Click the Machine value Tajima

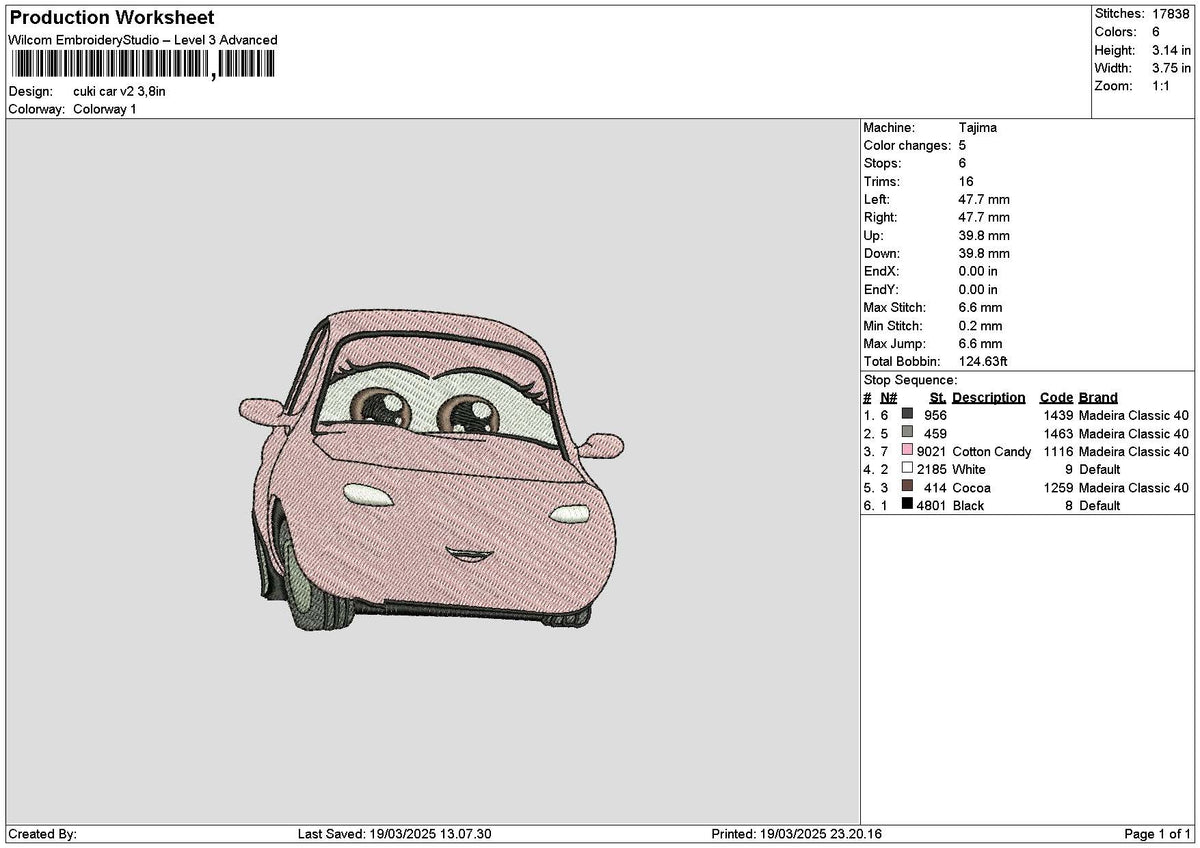click(977, 127)
